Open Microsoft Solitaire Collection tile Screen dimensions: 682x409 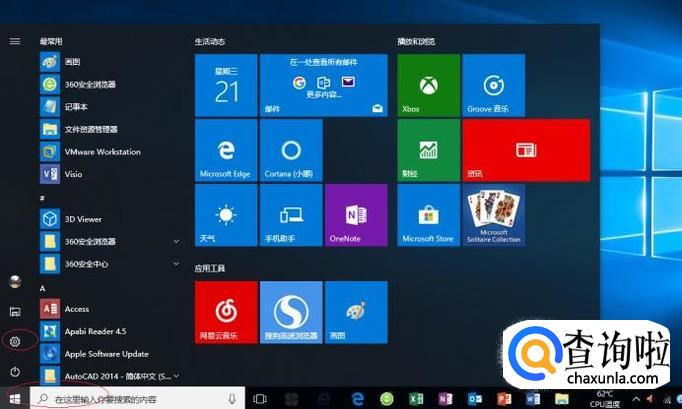(x=492, y=215)
